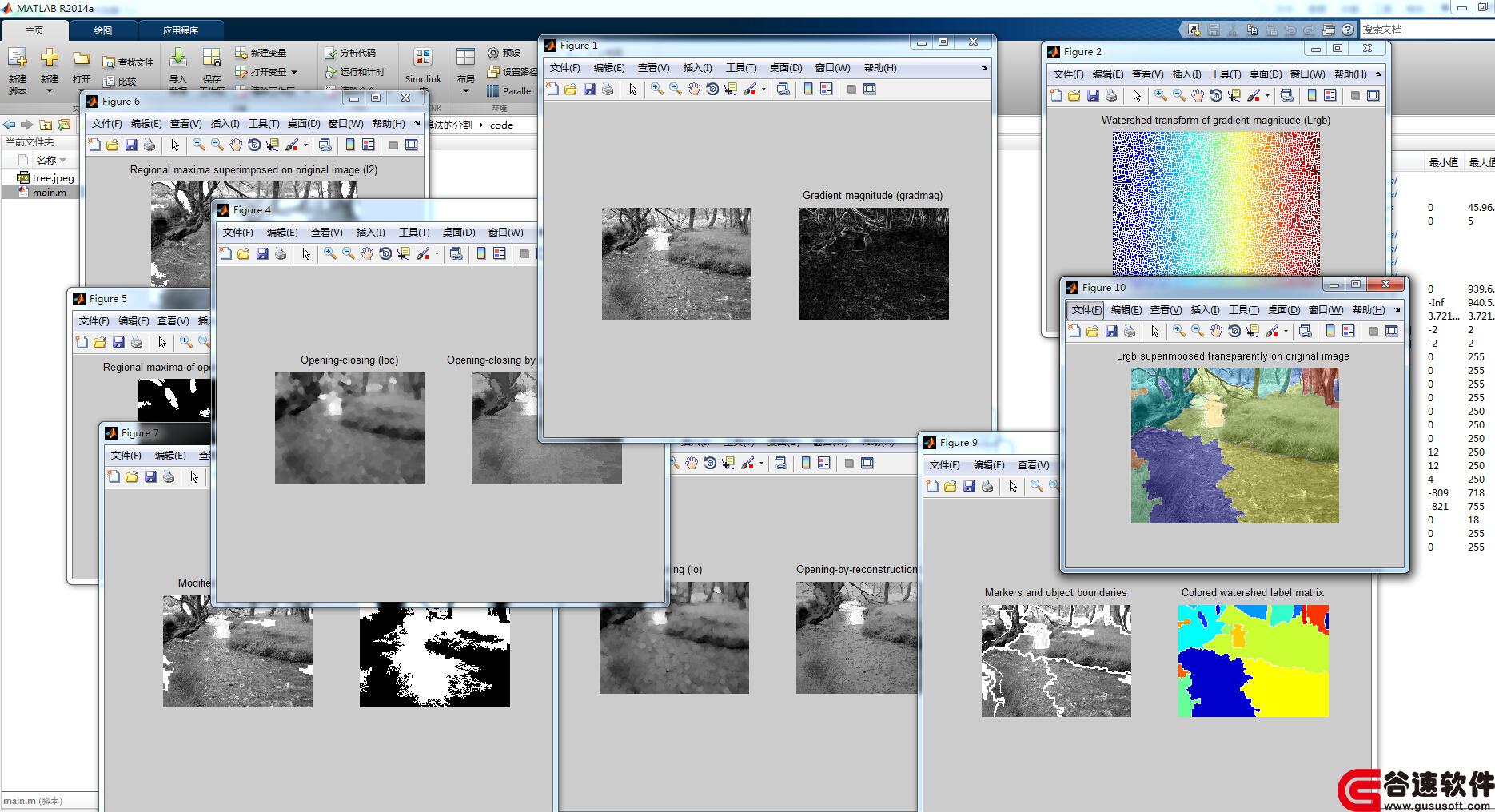The image size is (1495, 812).
Task: Open 工具(T) menu in Figure 1
Action: (741, 68)
